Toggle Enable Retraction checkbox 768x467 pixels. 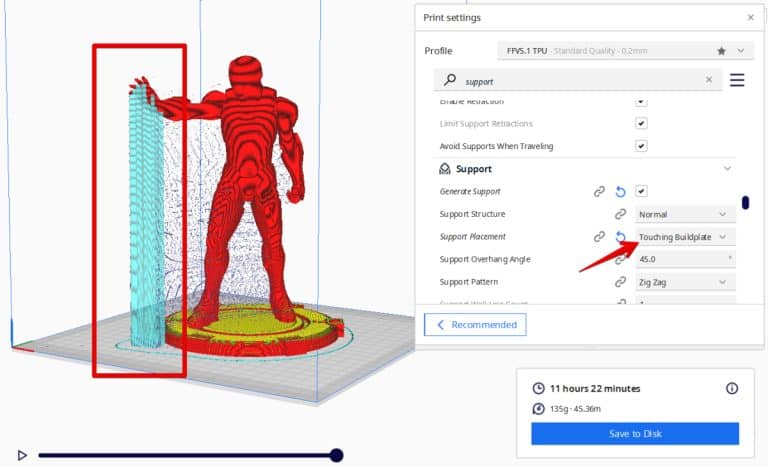pos(641,101)
